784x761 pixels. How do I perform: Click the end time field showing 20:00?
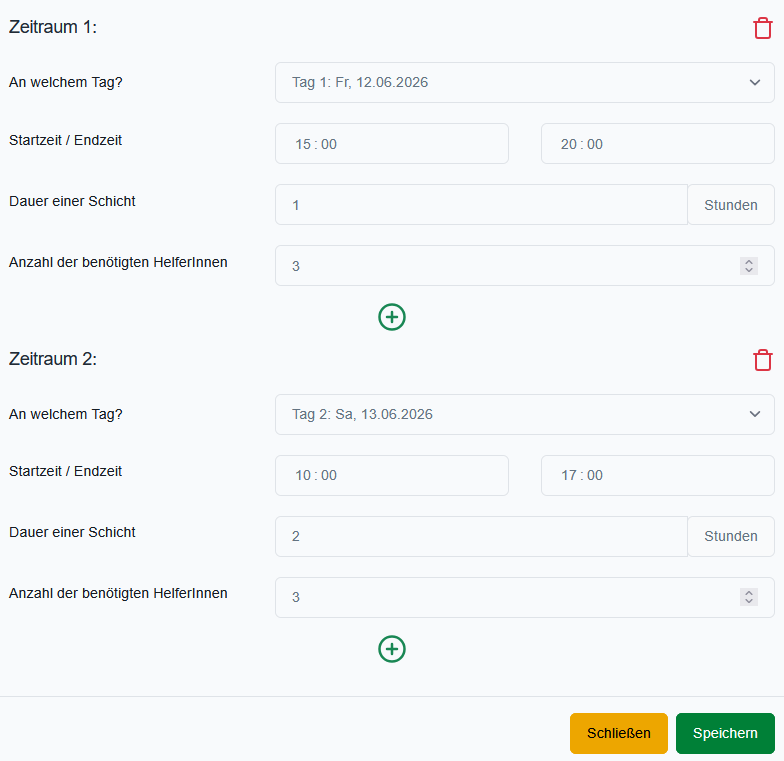[657, 144]
